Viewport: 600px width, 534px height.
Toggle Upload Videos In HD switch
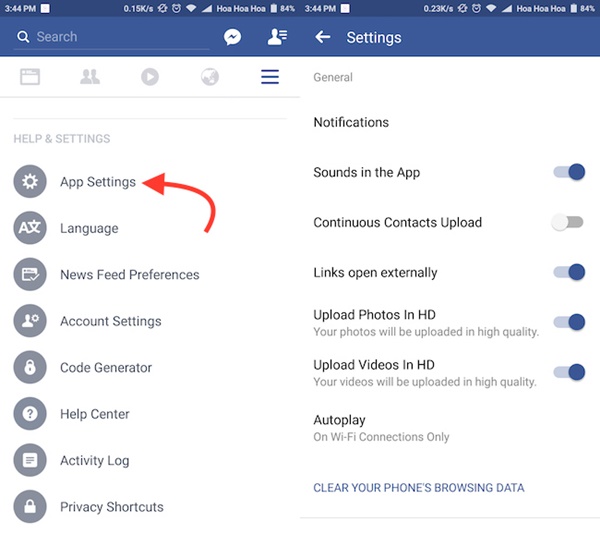click(x=569, y=372)
